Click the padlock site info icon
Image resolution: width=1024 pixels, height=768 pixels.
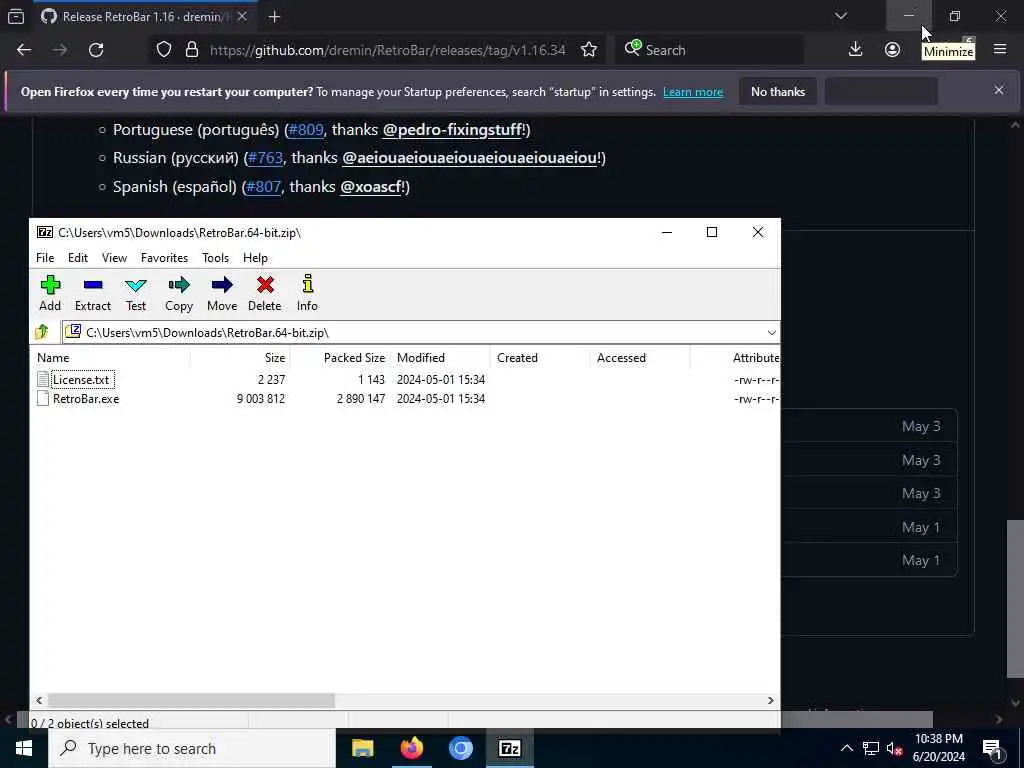(x=191, y=50)
